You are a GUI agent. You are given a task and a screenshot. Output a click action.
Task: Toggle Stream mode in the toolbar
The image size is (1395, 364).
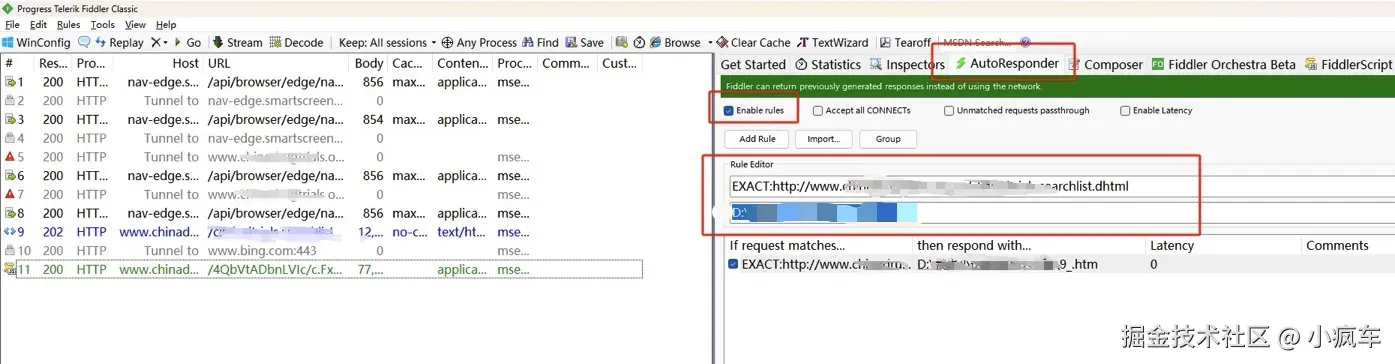pos(237,43)
